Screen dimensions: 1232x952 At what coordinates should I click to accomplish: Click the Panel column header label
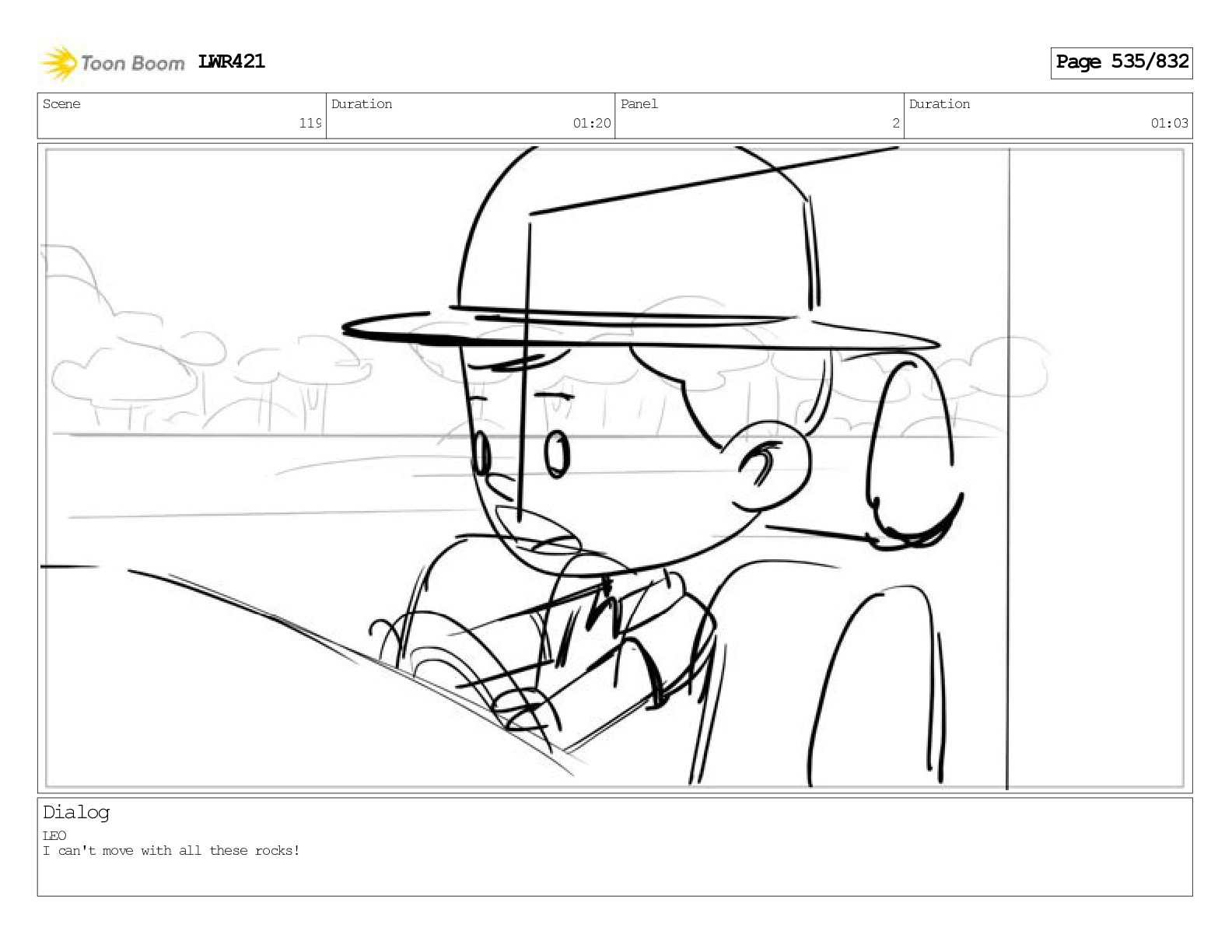click(x=639, y=104)
